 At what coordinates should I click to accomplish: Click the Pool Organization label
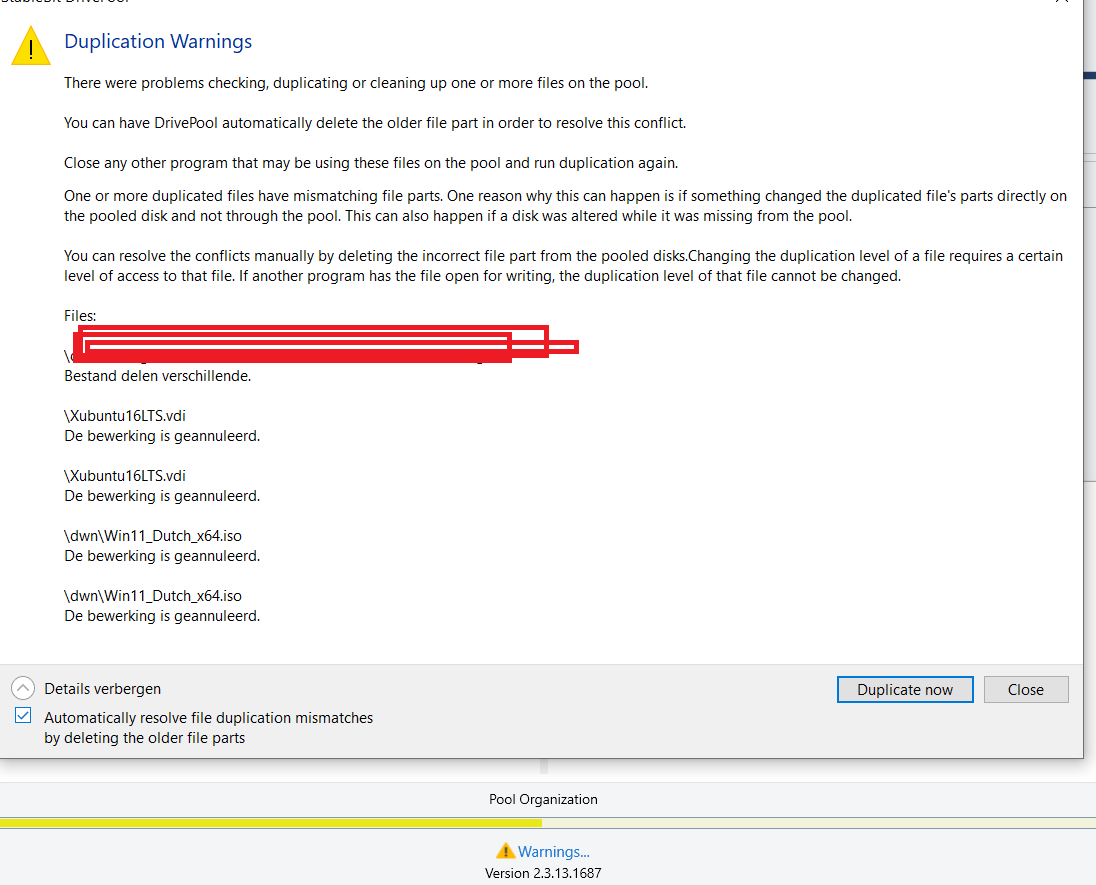pyautogui.click(x=543, y=799)
